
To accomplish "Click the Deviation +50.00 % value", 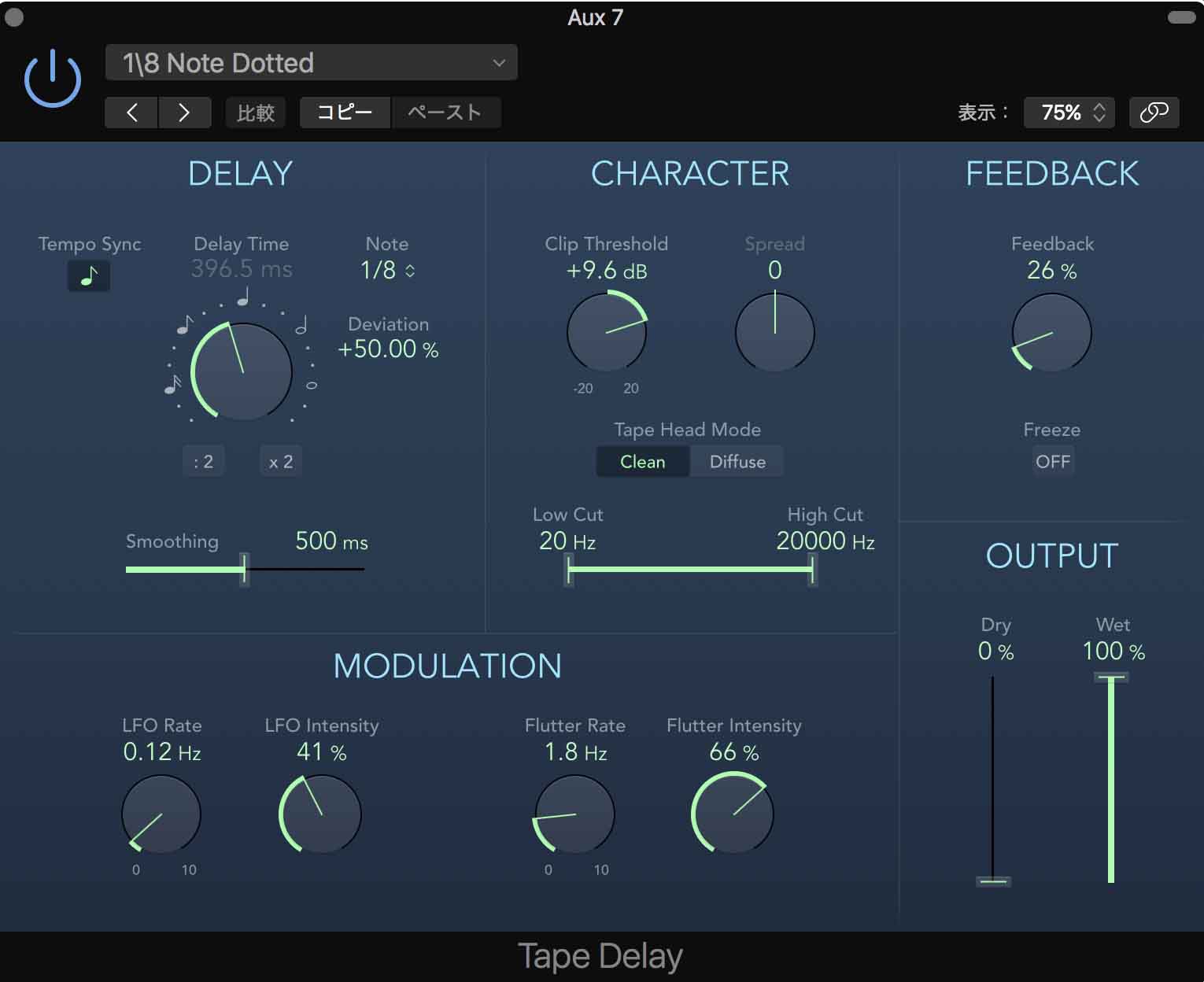I will 388,349.
